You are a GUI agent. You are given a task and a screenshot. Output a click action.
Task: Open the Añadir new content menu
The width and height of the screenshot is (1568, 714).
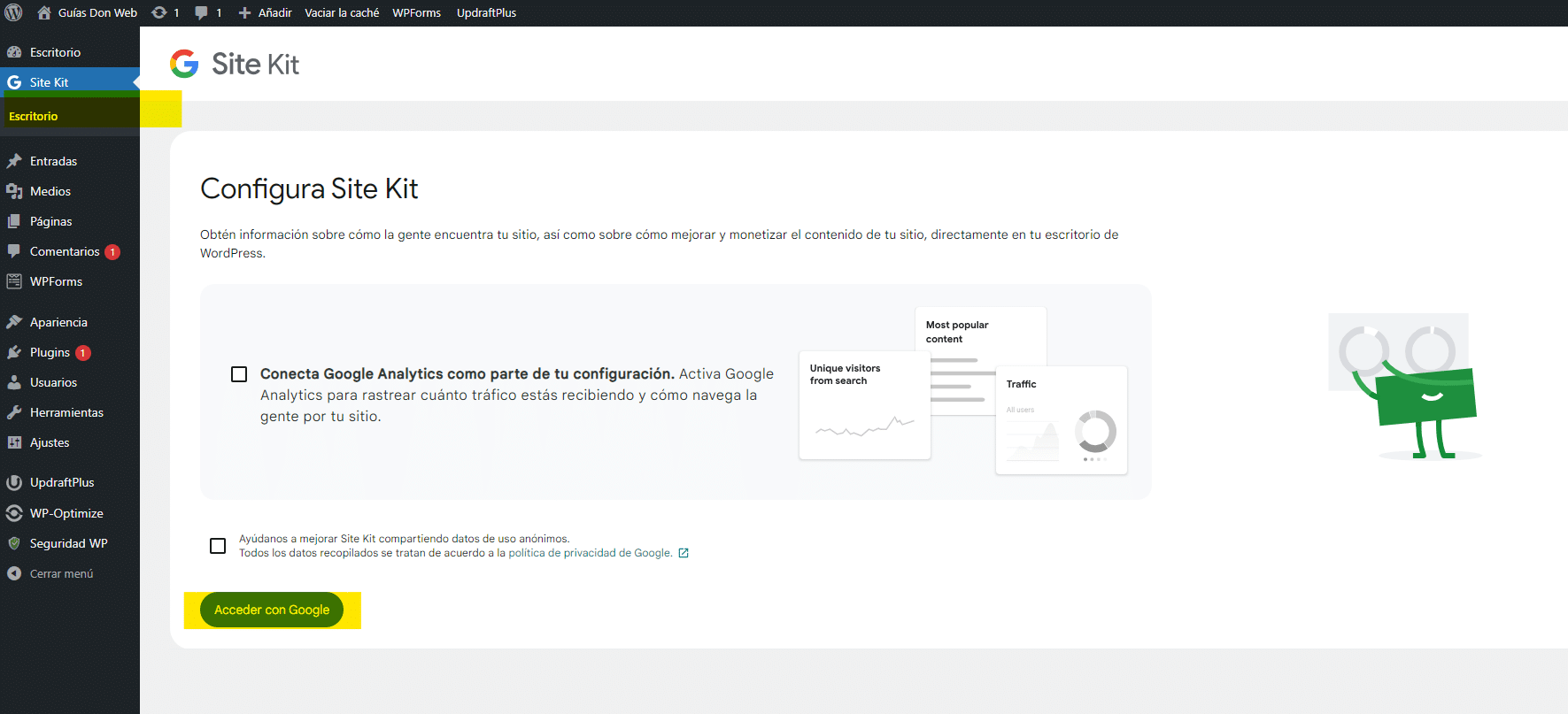click(x=266, y=12)
